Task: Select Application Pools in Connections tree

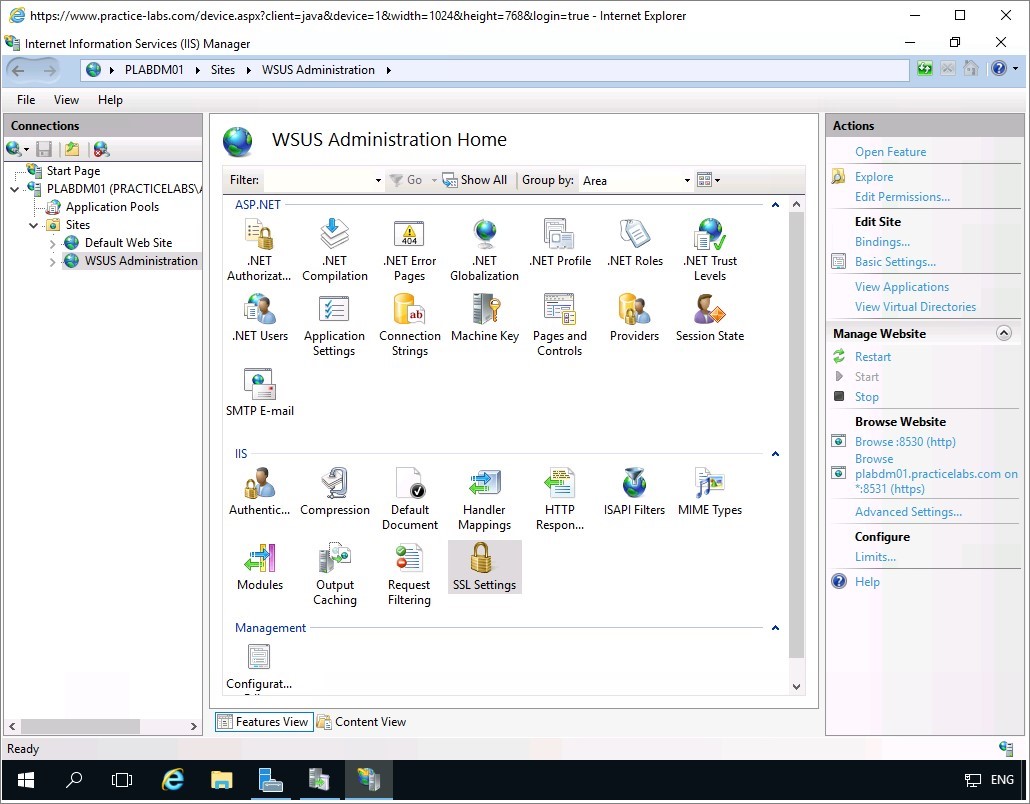Action: 111,207
